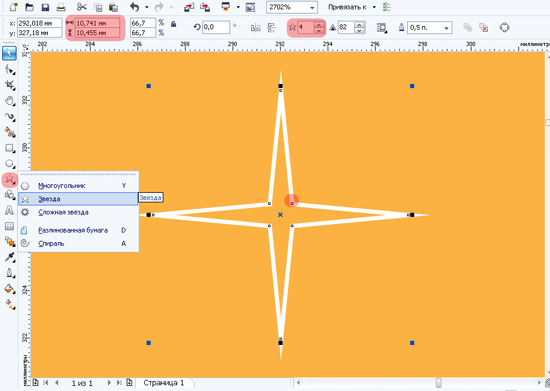This screenshot has width=550, height=391.
Task: Select the Shape edit tool
Action: [x=9, y=69]
